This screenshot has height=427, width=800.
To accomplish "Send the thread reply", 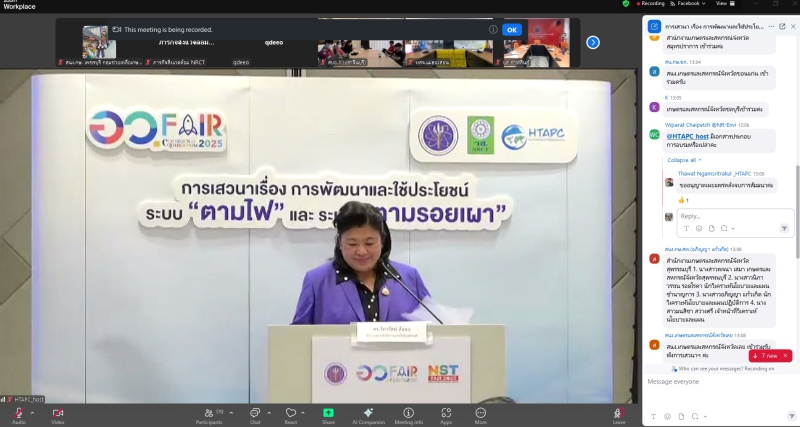I will point(785,229).
